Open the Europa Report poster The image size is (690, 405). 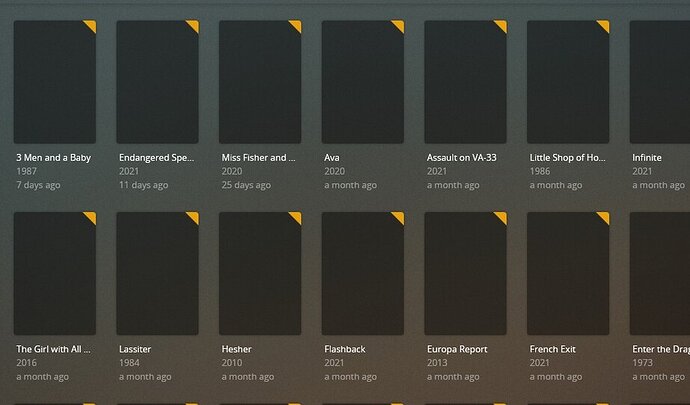coord(466,273)
